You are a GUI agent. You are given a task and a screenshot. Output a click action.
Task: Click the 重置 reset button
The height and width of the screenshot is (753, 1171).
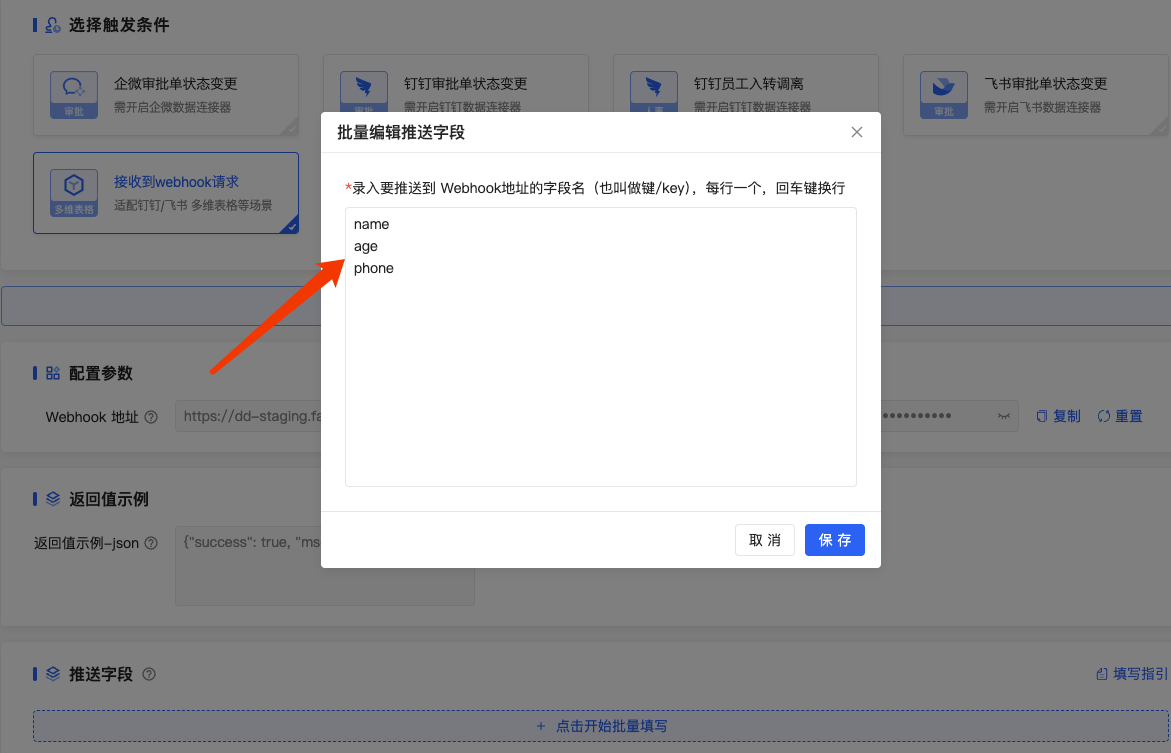1120,416
